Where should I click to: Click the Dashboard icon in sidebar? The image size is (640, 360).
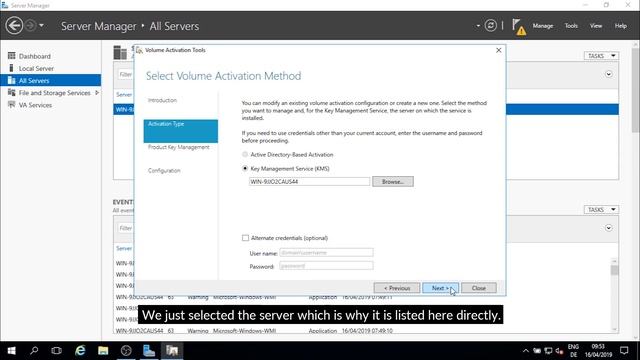click(11, 56)
